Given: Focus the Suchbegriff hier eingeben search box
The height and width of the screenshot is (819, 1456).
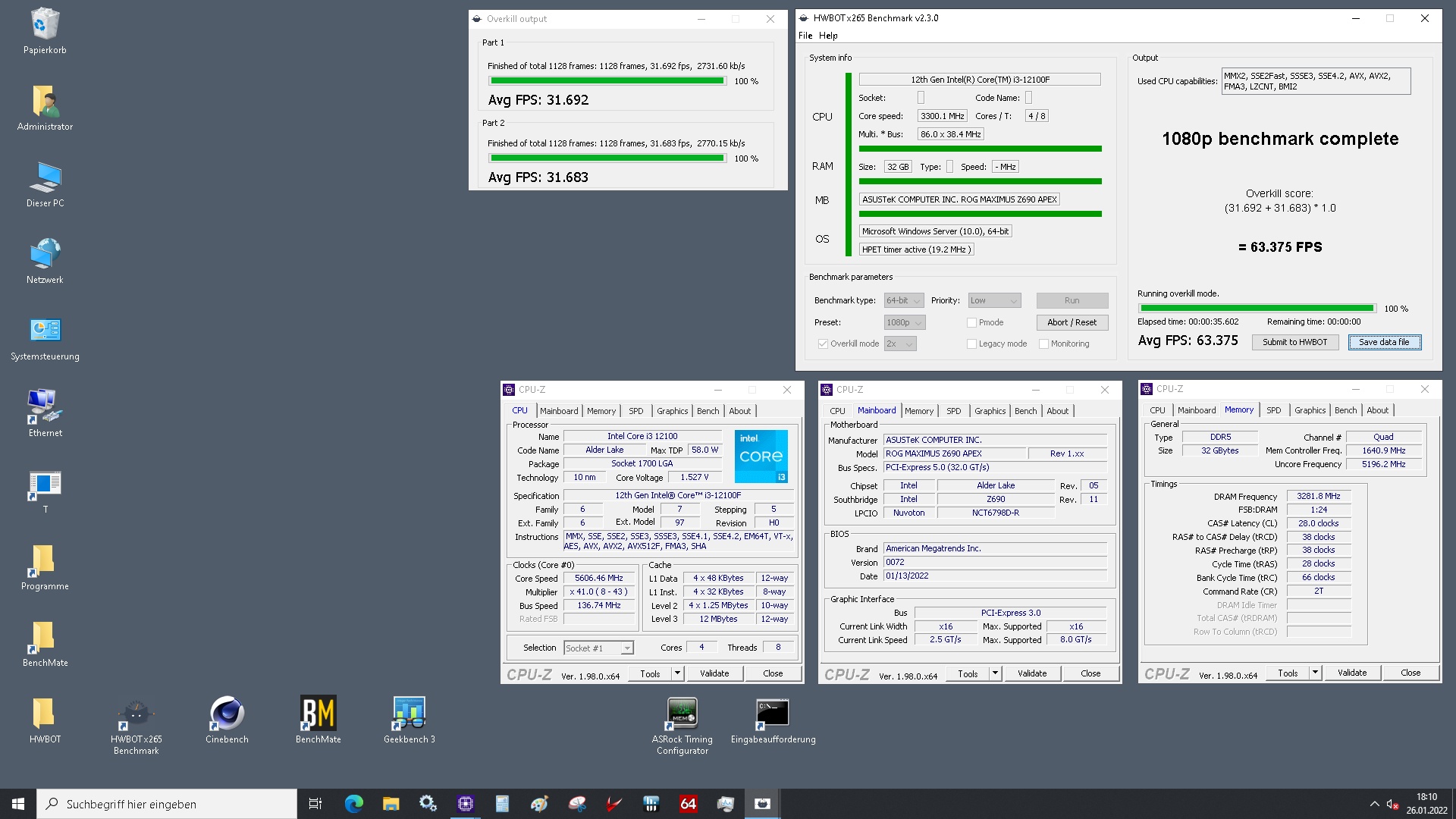Looking at the screenshot, I should coord(167,804).
